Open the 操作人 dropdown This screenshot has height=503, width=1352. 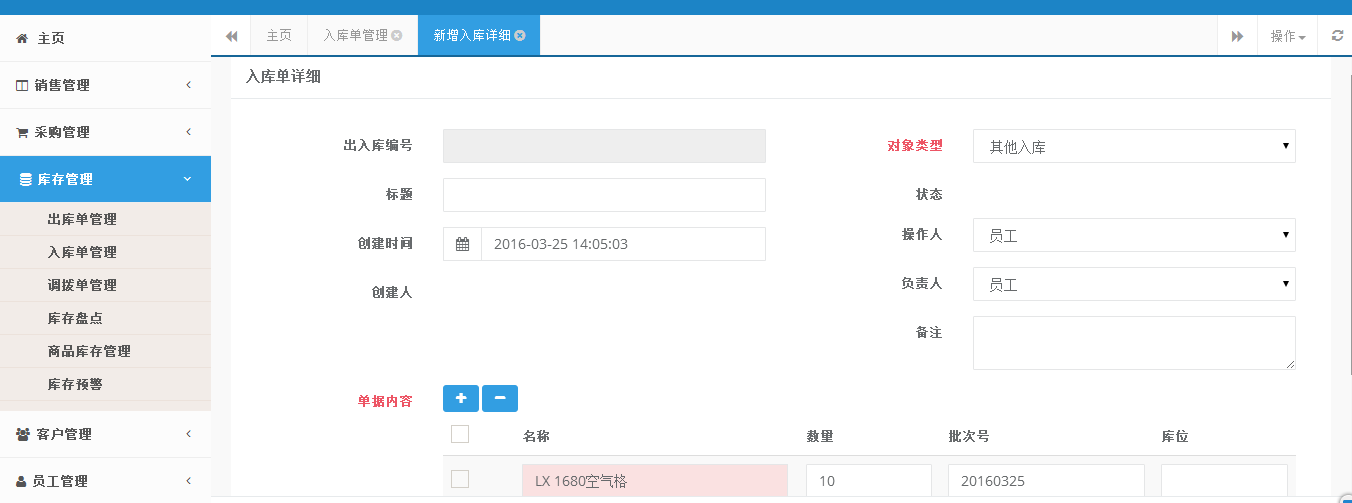pos(1134,235)
